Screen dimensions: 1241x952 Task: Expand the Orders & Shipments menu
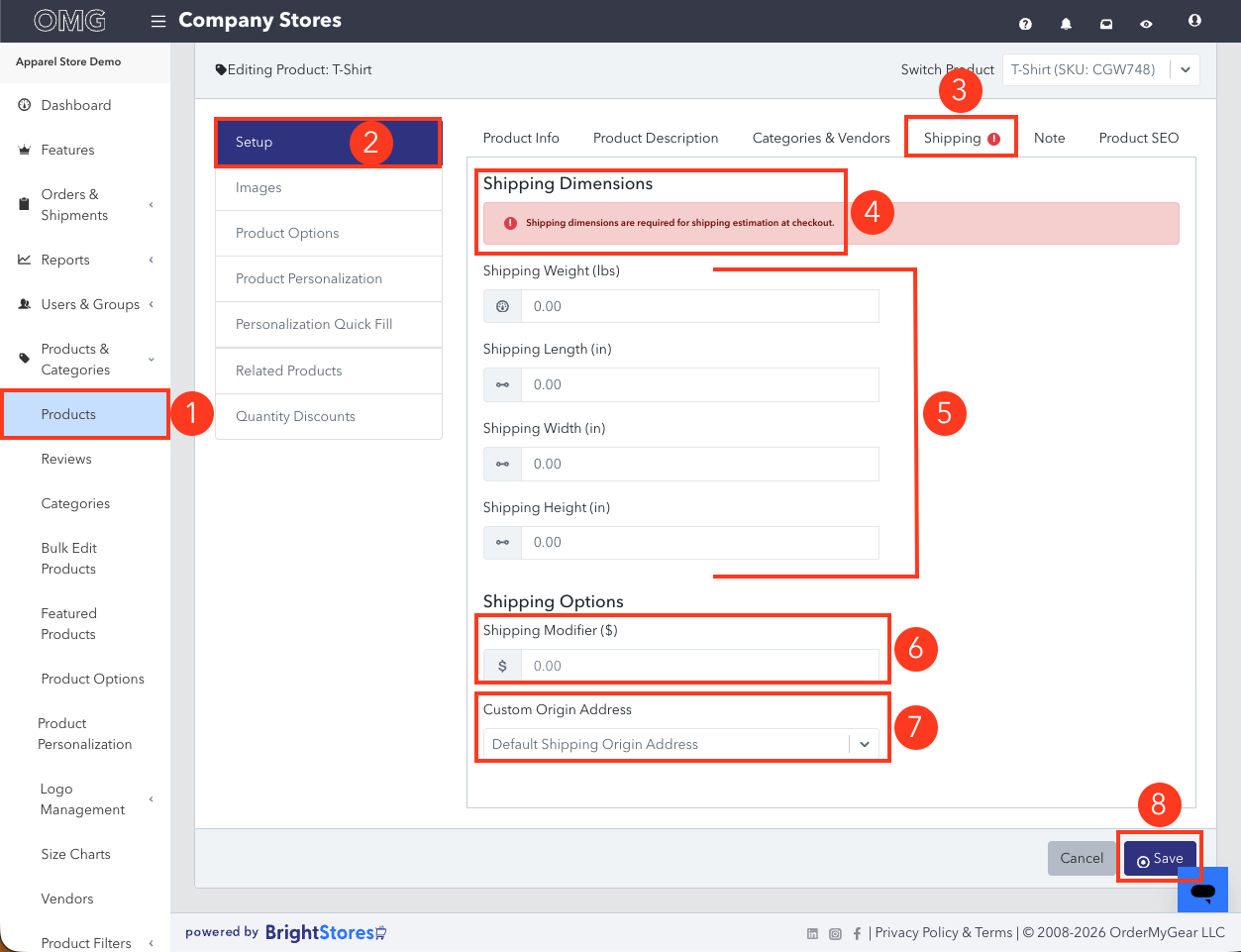pyautogui.click(x=86, y=205)
